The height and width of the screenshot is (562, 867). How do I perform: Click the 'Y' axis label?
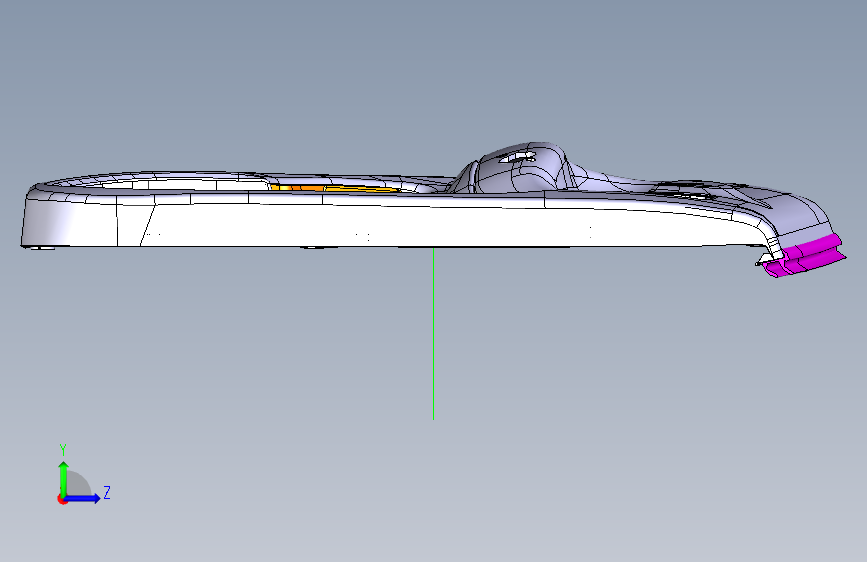coord(63,450)
